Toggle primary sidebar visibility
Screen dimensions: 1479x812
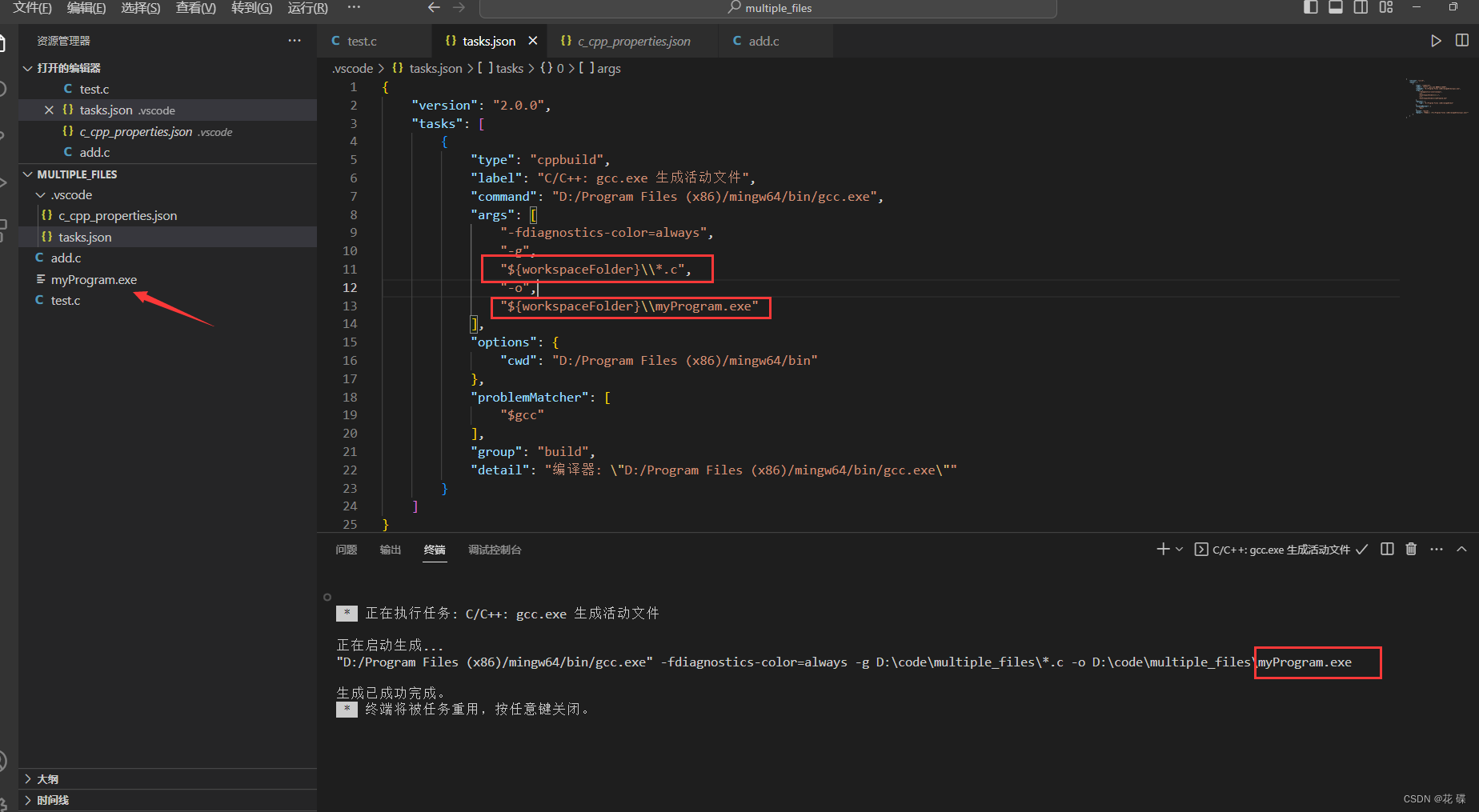pyautogui.click(x=1311, y=7)
